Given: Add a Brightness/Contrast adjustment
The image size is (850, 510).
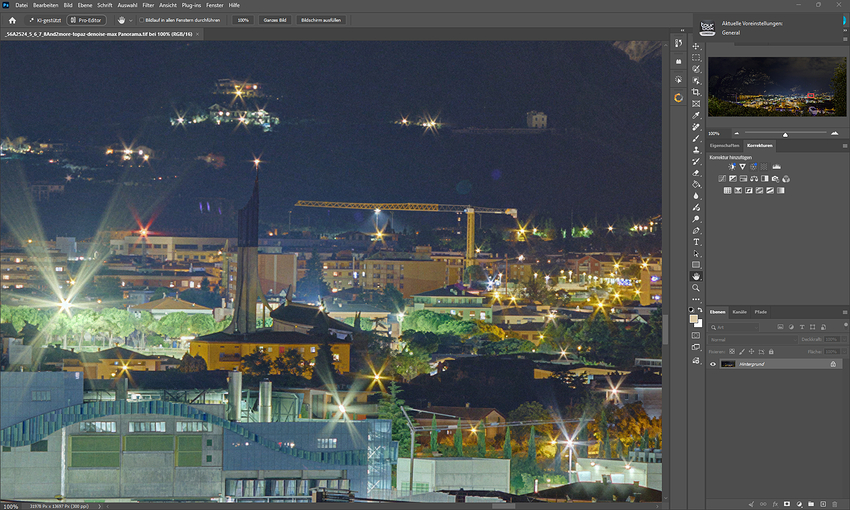Looking at the screenshot, I should click(732, 166).
